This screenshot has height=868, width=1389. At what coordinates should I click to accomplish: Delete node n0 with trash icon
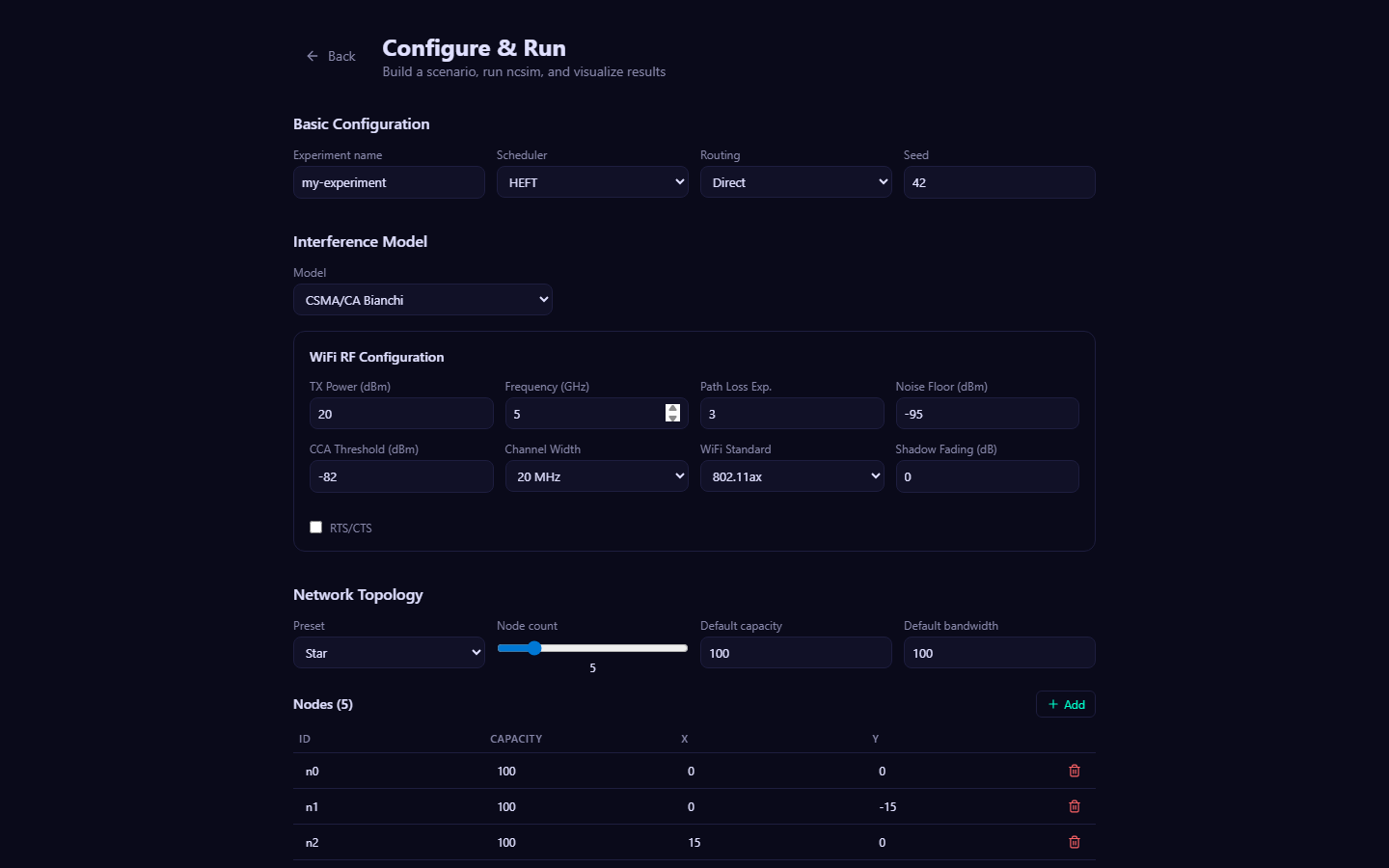[x=1074, y=771]
